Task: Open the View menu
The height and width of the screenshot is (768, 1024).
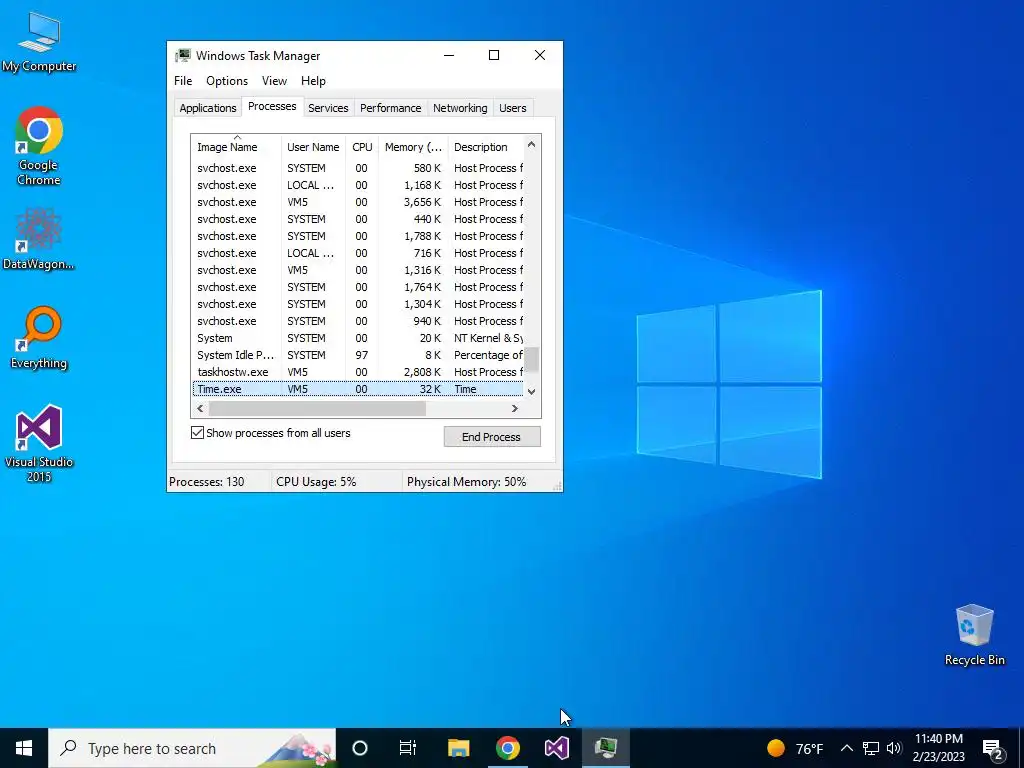Action: [274, 81]
